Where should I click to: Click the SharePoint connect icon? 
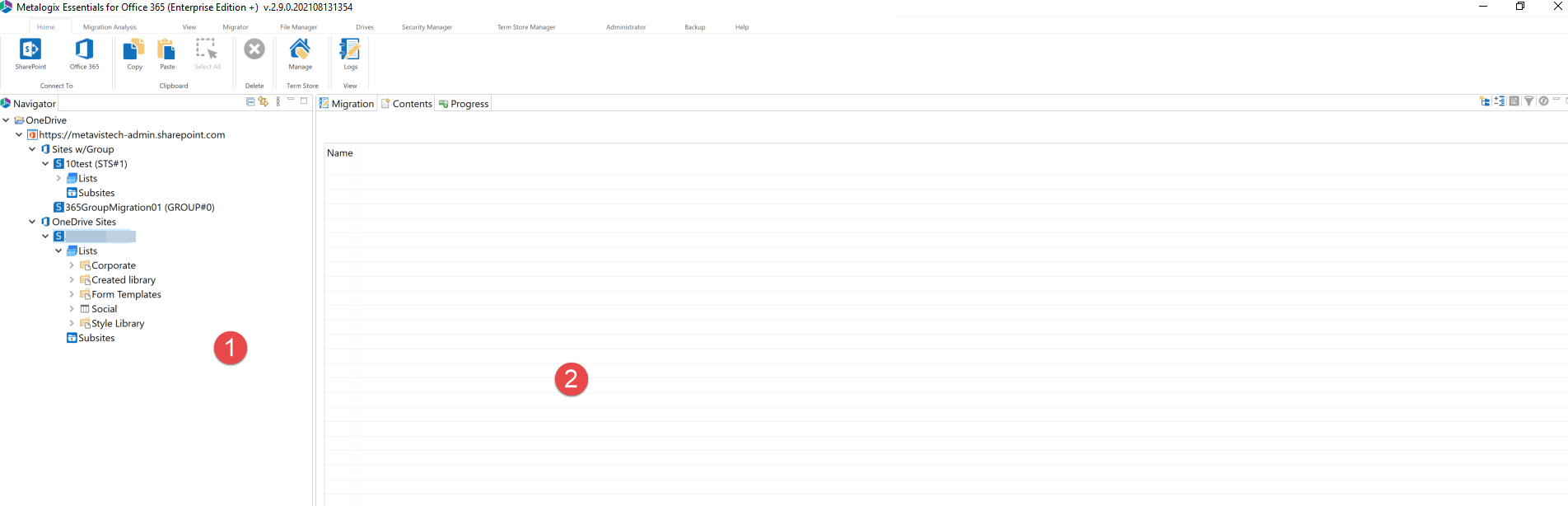tap(30, 49)
